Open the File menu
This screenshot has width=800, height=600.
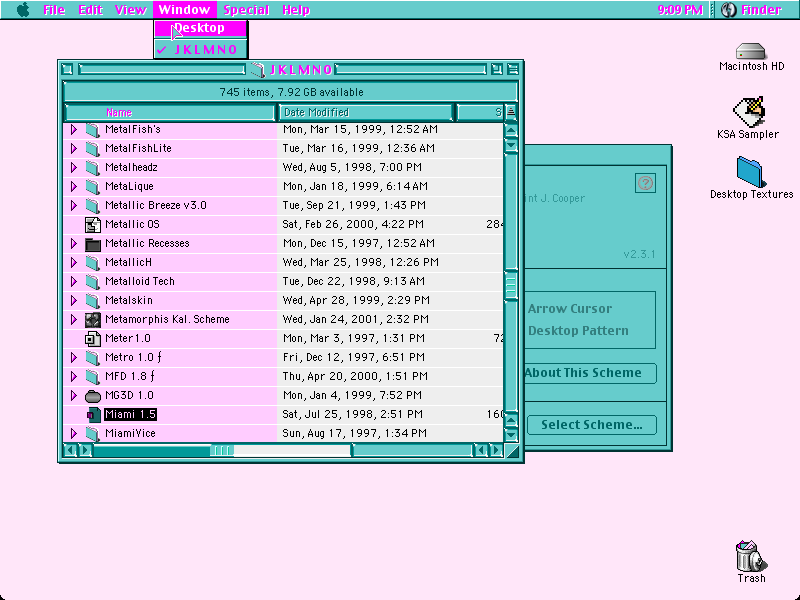(54, 10)
